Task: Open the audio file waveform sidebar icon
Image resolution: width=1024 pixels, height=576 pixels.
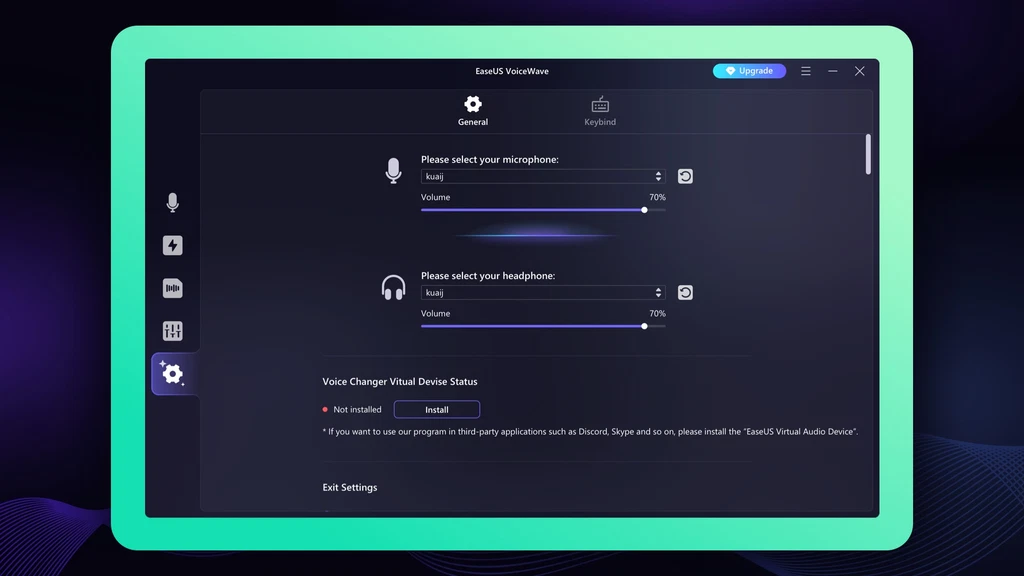Action: click(x=172, y=289)
